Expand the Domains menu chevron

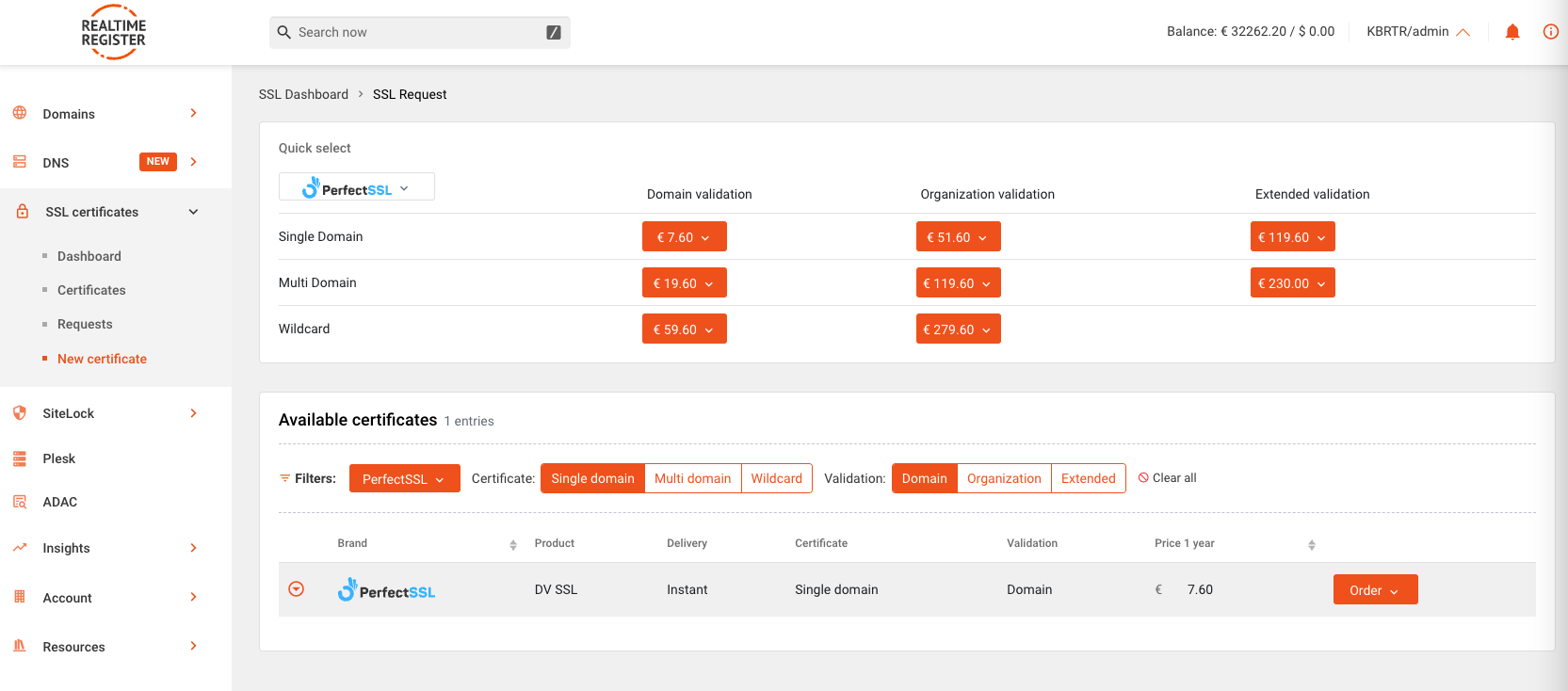(193, 113)
